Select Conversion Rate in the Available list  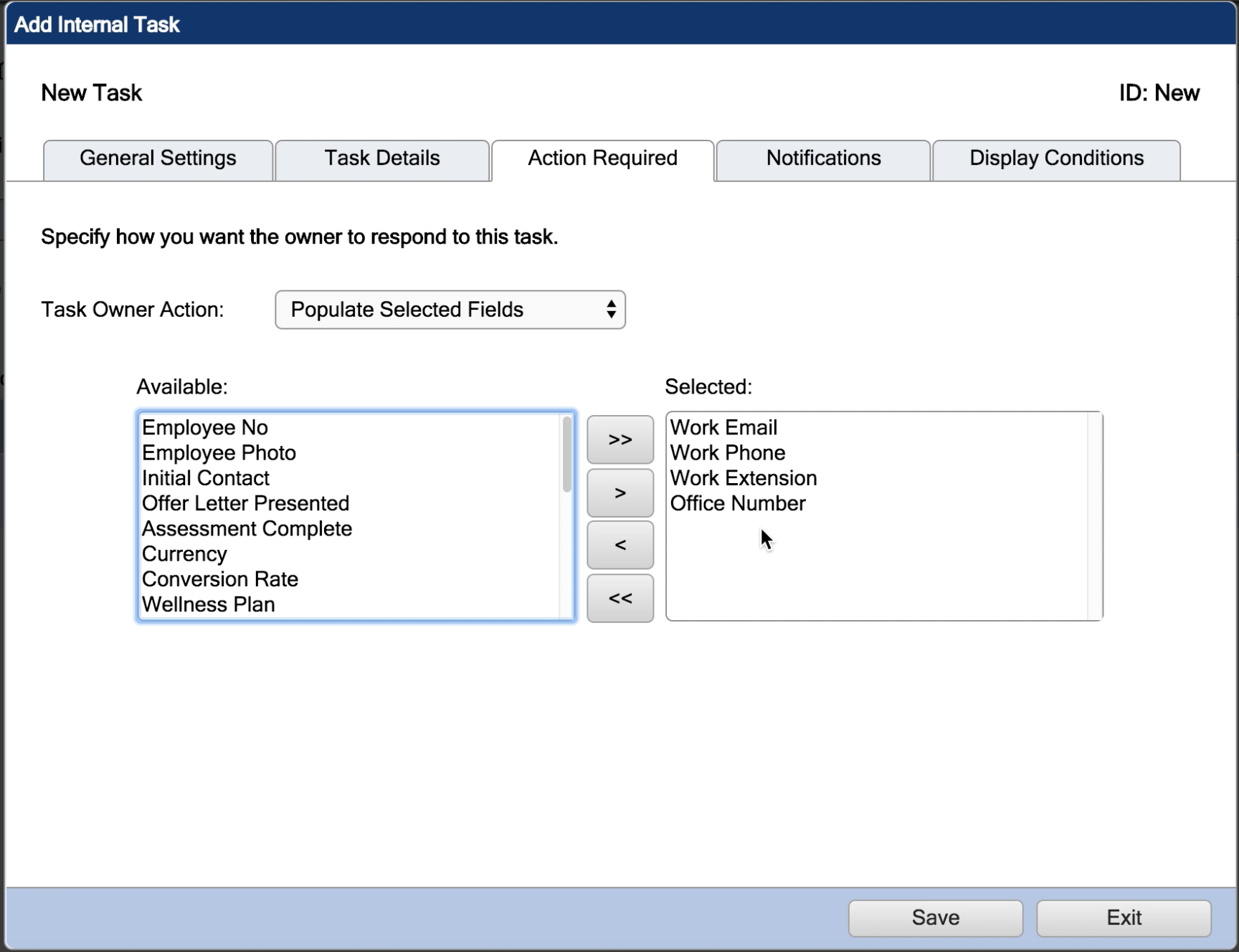point(220,579)
